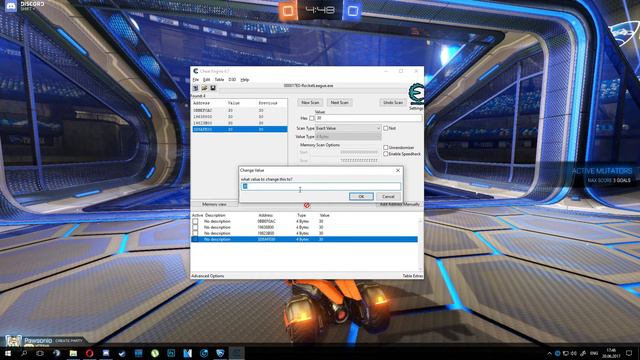
Task: Open Advanced Options
Action: [208, 276]
